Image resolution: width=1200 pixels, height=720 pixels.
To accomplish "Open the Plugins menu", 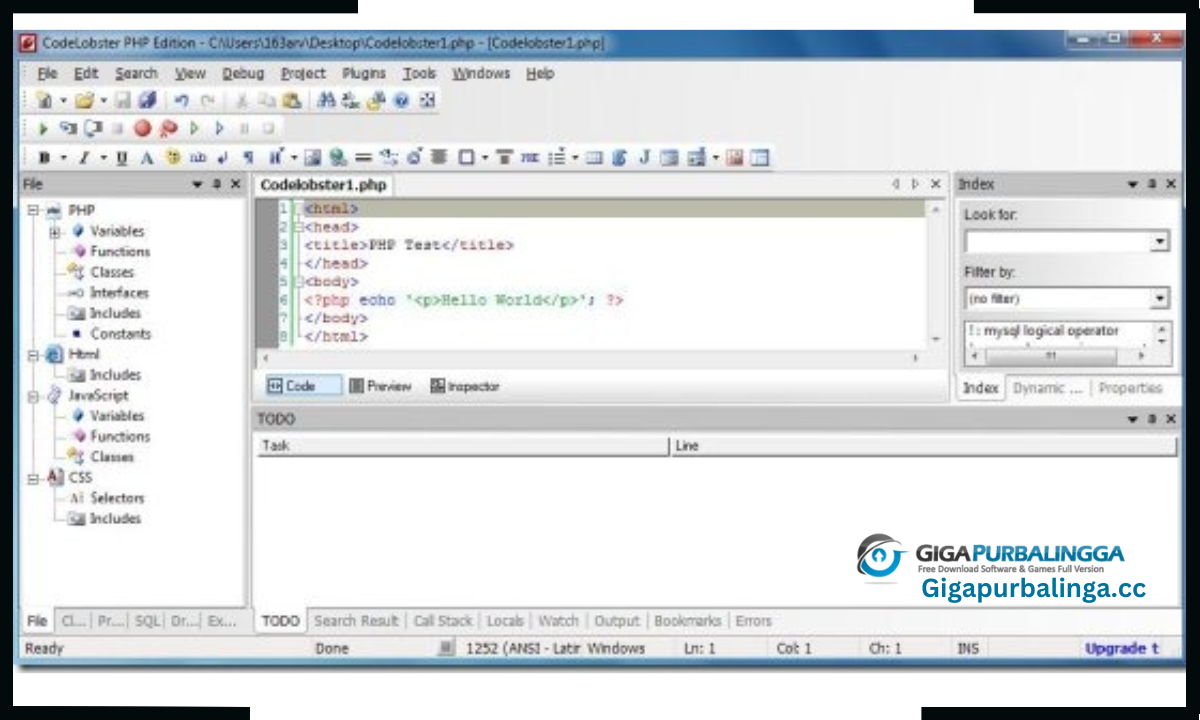I will [x=364, y=73].
